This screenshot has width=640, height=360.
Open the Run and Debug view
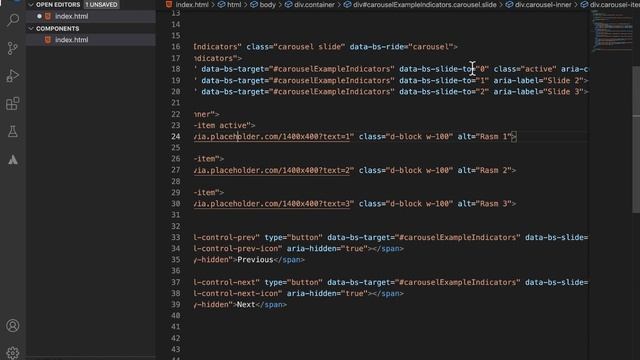13,76
